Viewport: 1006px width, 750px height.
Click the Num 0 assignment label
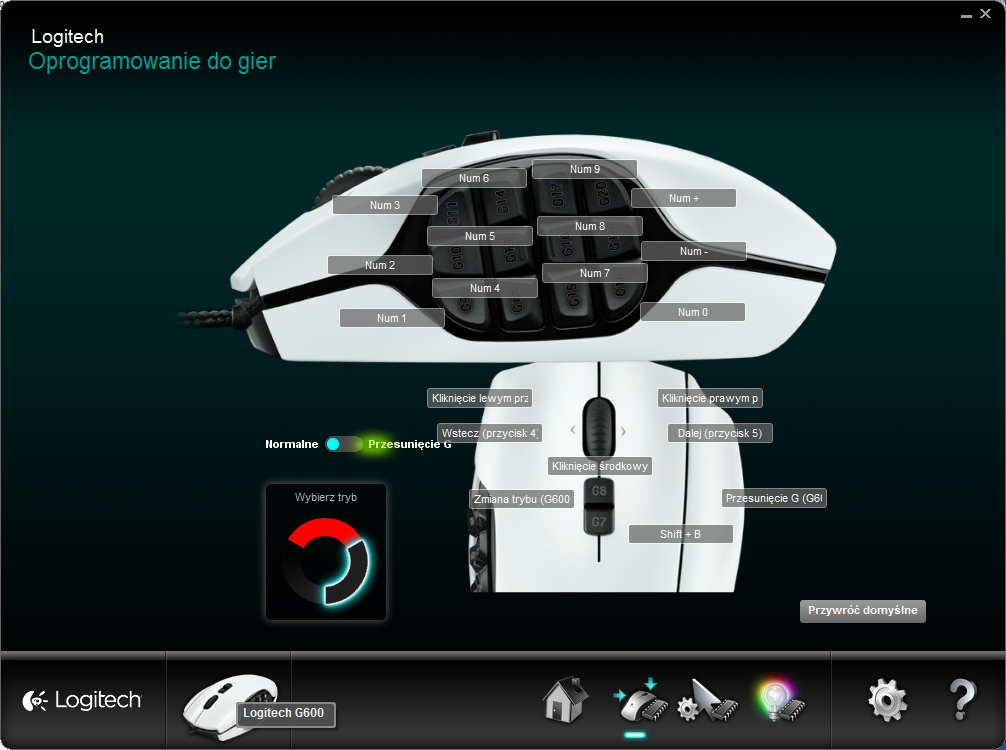(692, 312)
